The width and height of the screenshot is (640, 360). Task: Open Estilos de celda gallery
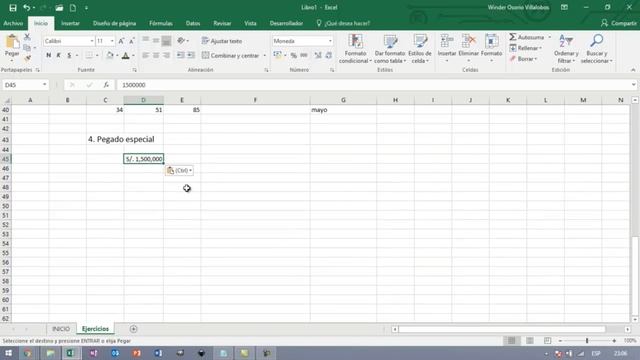pyautogui.click(x=420, y=49)
